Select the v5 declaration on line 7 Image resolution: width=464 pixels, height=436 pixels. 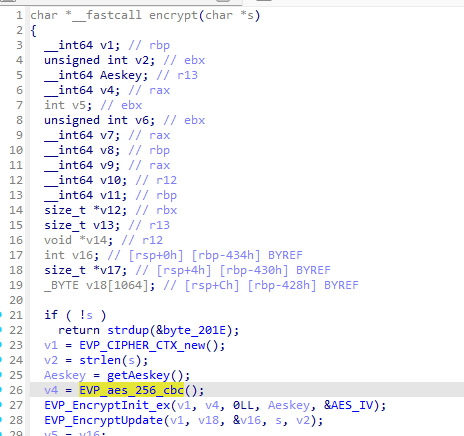tap(79, 105)
